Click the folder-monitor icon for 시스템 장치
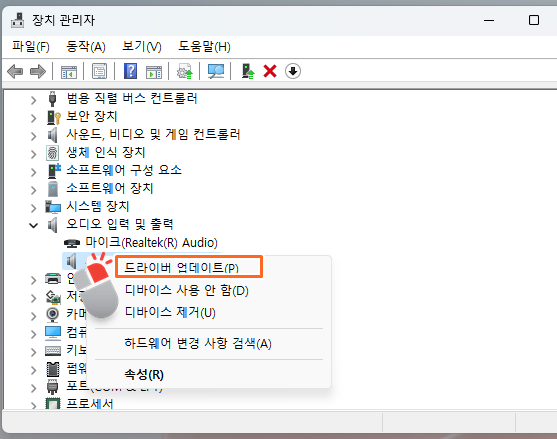Screen dimensions: 557x439 pos(53,207)
